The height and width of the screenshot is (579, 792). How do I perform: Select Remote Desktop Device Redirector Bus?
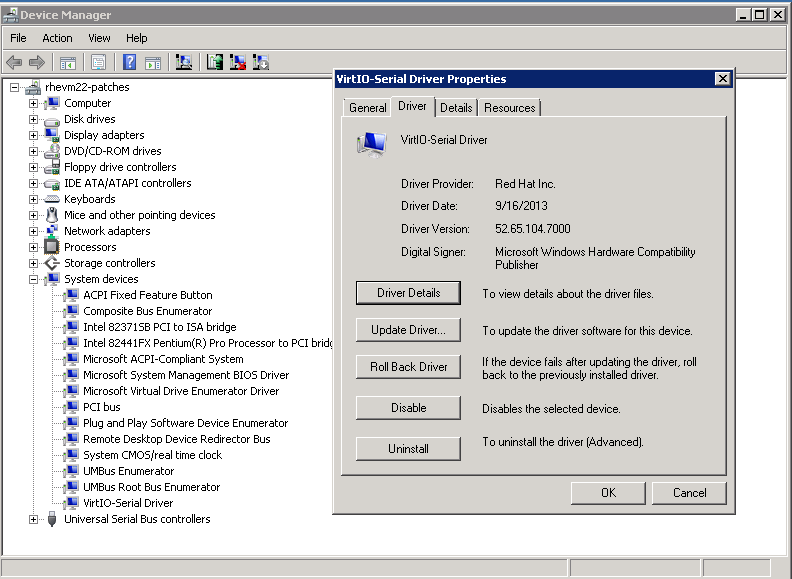click(x=177, y=439)
